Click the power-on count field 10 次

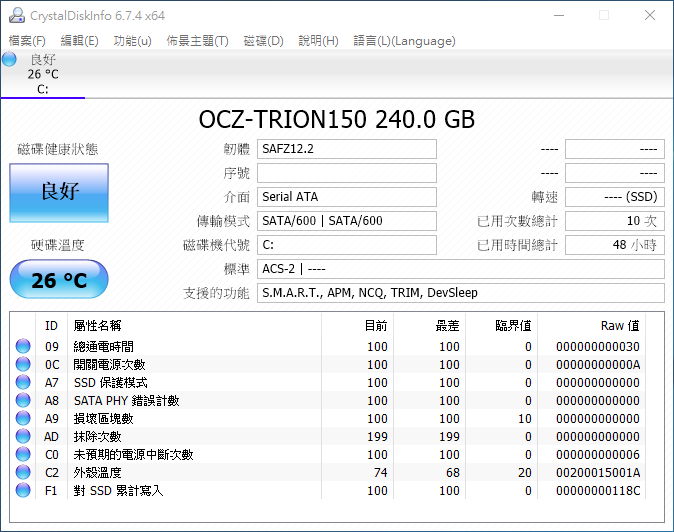point(615,221)
